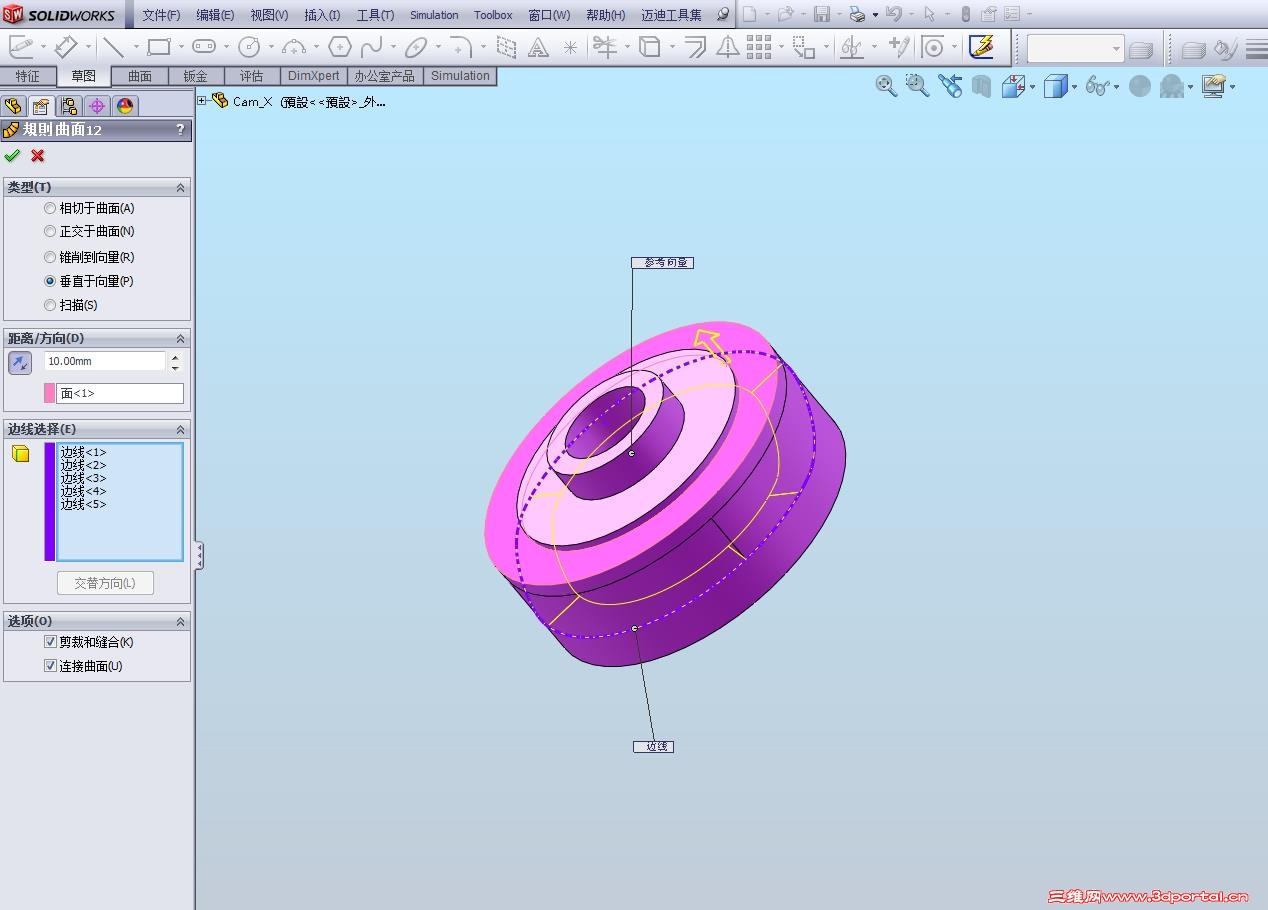Select the Plane sketch tool
The height and width of the screenshot is (910, 1268).
pyautogui.click(x=507, y=46)
